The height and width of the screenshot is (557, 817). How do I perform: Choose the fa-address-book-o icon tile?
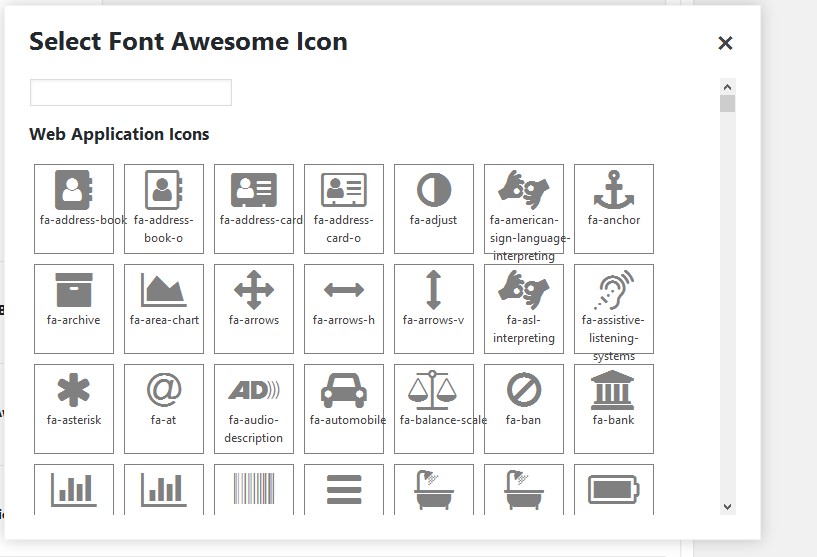click(x=164, y=209)
